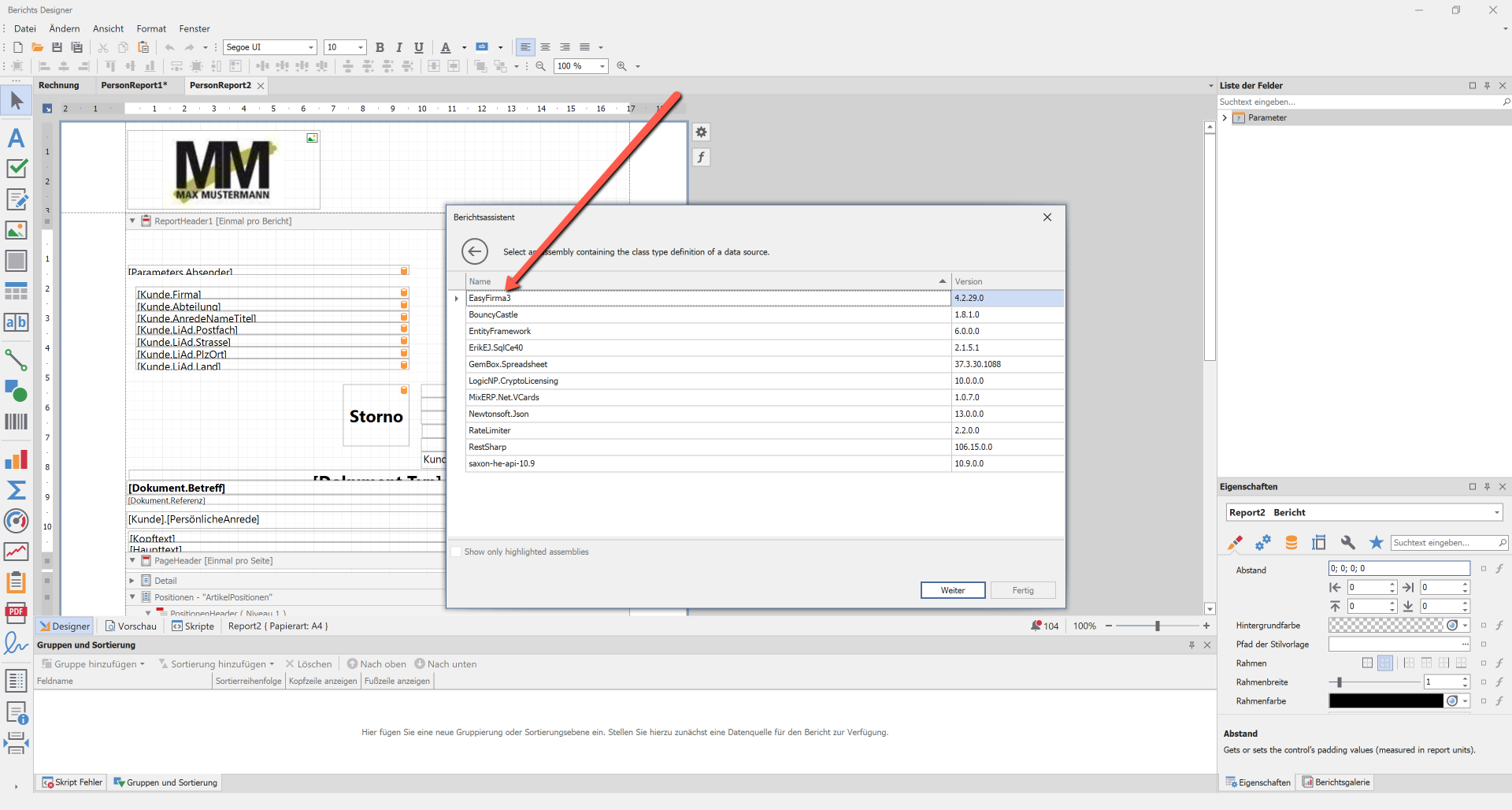The width and height of the screenshot is (1512, 810).
Task: Open the Favorites star tab in Eigenschaften
Action: (x=1377, y=543)
